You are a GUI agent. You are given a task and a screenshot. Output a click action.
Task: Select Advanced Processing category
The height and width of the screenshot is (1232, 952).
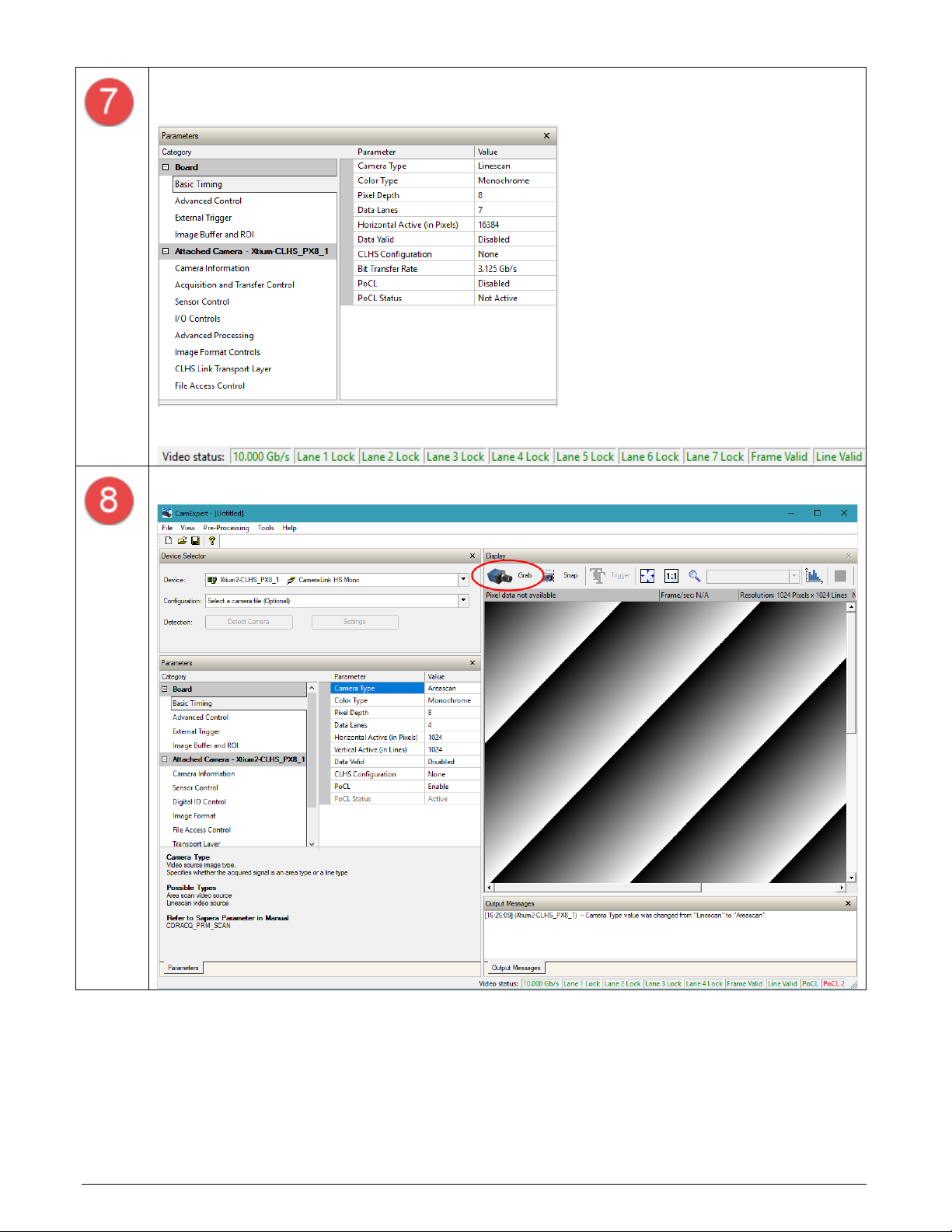(x=214, y=336)
